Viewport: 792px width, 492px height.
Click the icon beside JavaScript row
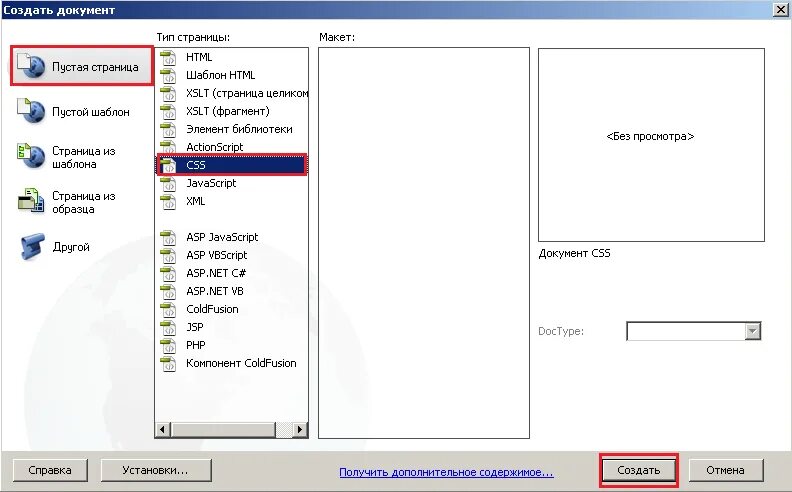tap(168, 183)
